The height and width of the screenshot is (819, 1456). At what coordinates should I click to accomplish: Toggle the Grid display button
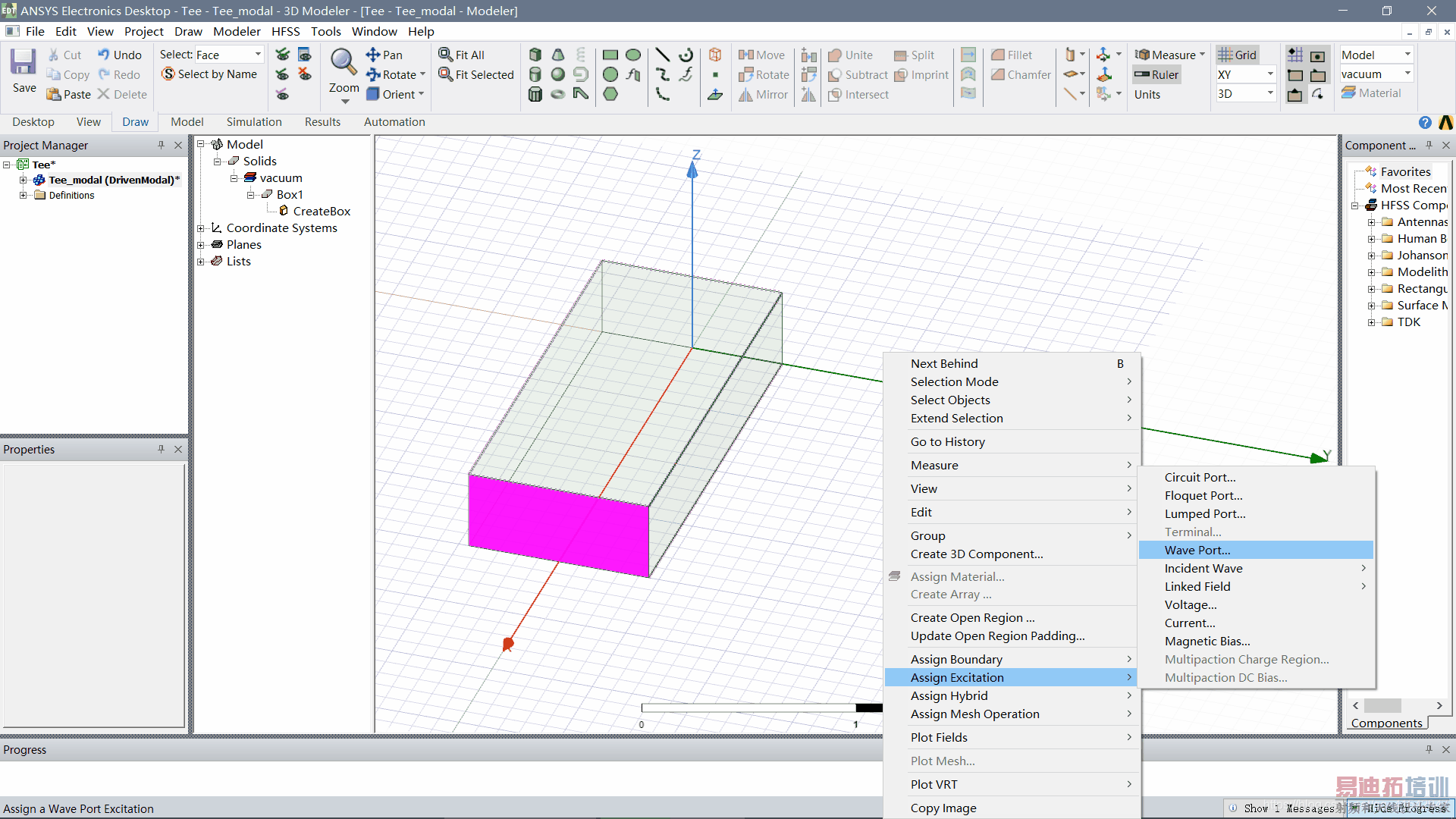[x=1238, y=55]
